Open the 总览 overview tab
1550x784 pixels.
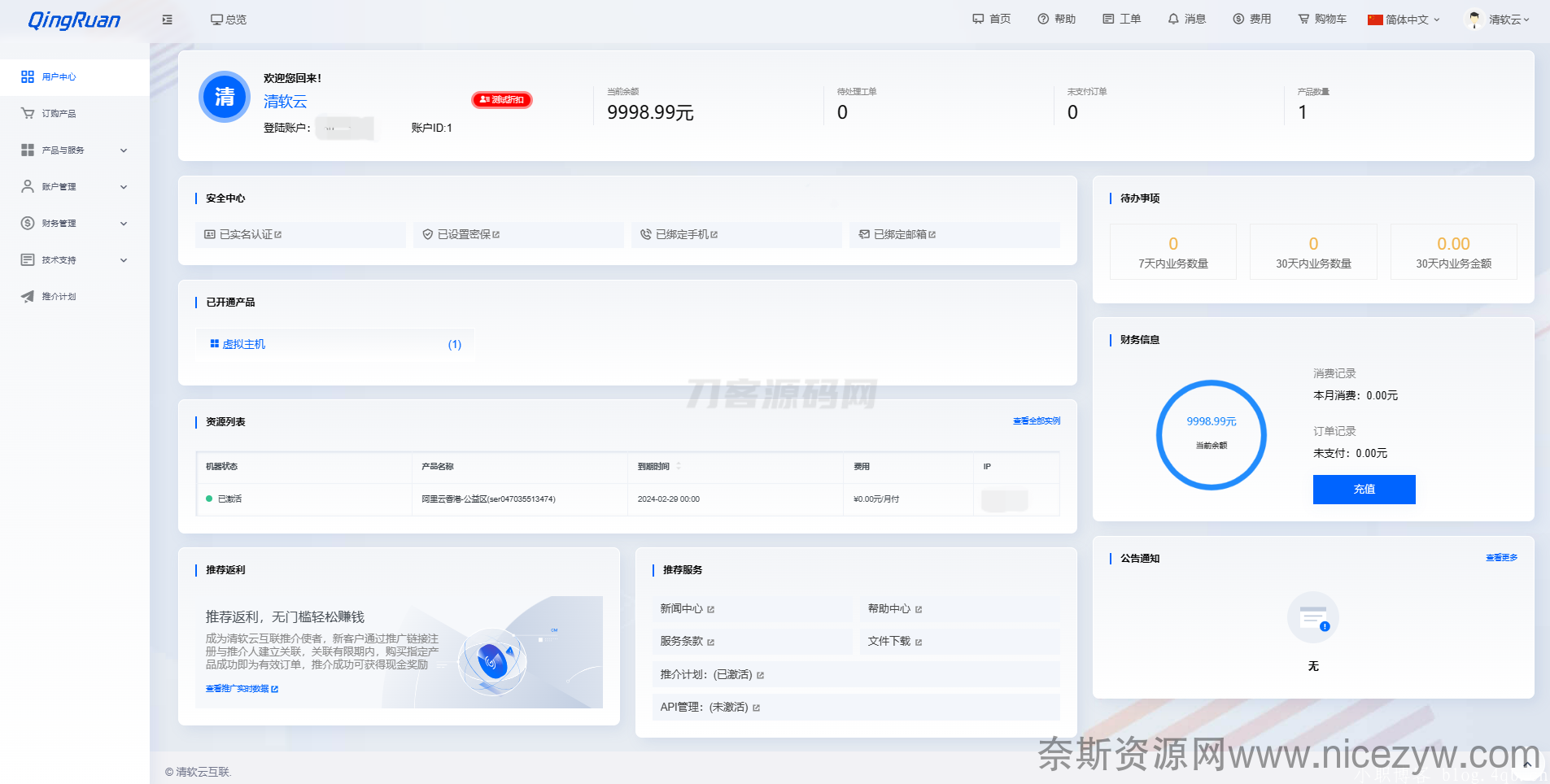229,20
